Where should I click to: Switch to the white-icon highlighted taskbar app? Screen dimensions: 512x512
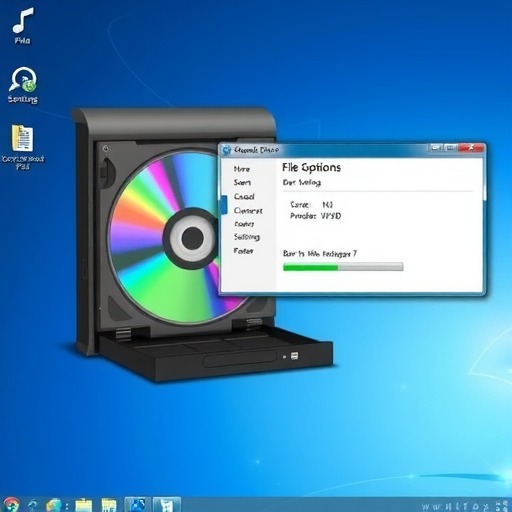[167, 504]
